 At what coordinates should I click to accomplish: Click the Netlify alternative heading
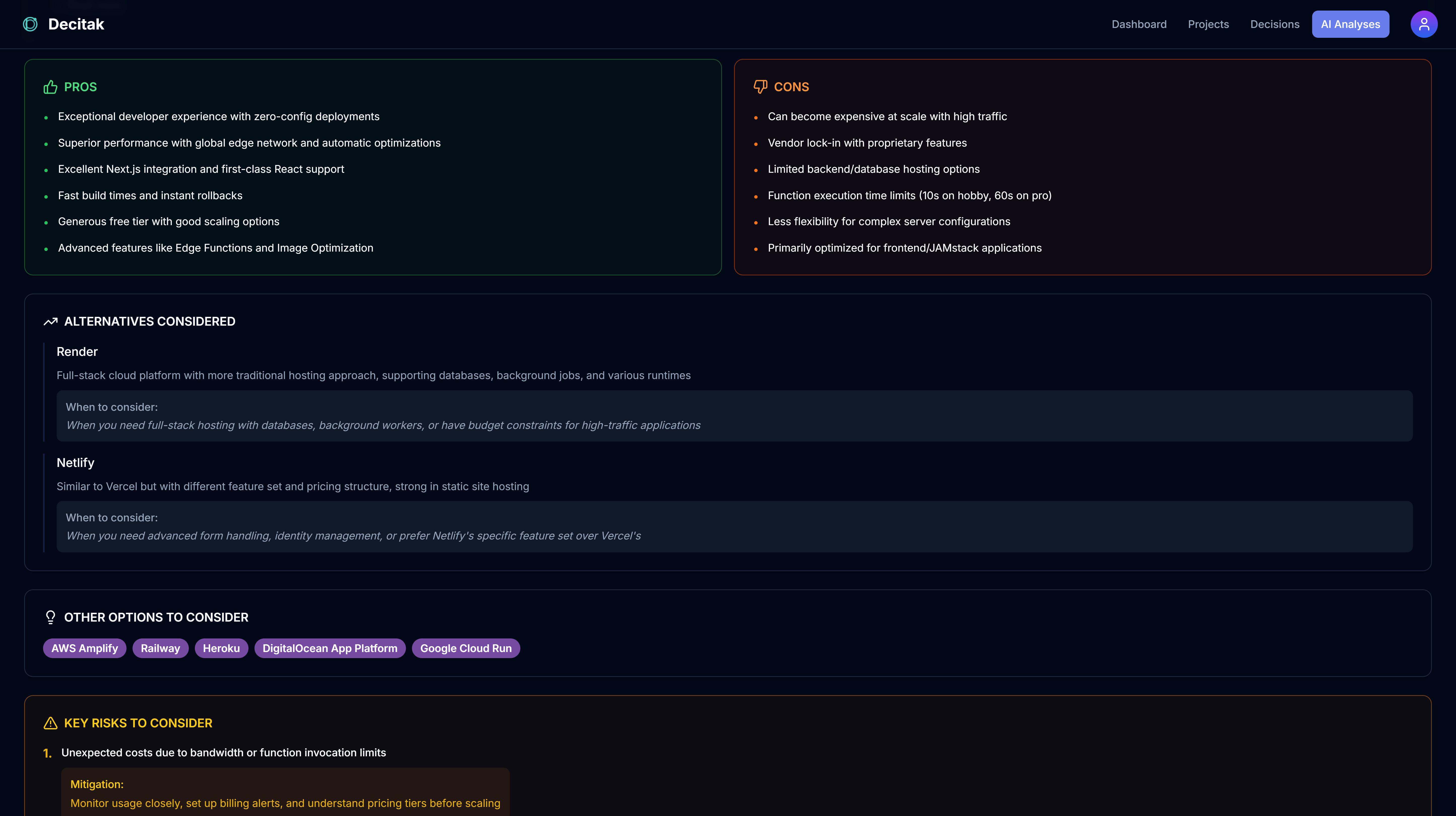(75, 463)
